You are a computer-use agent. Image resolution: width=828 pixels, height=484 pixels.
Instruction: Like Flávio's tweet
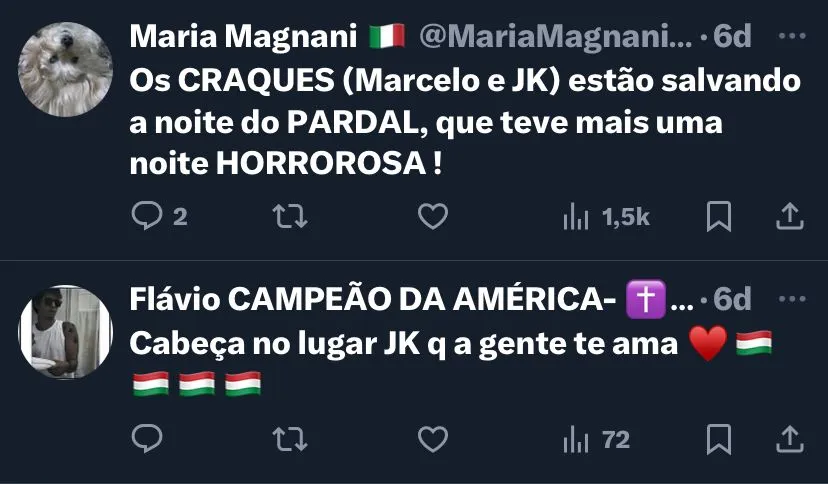[x=433, y=439]
